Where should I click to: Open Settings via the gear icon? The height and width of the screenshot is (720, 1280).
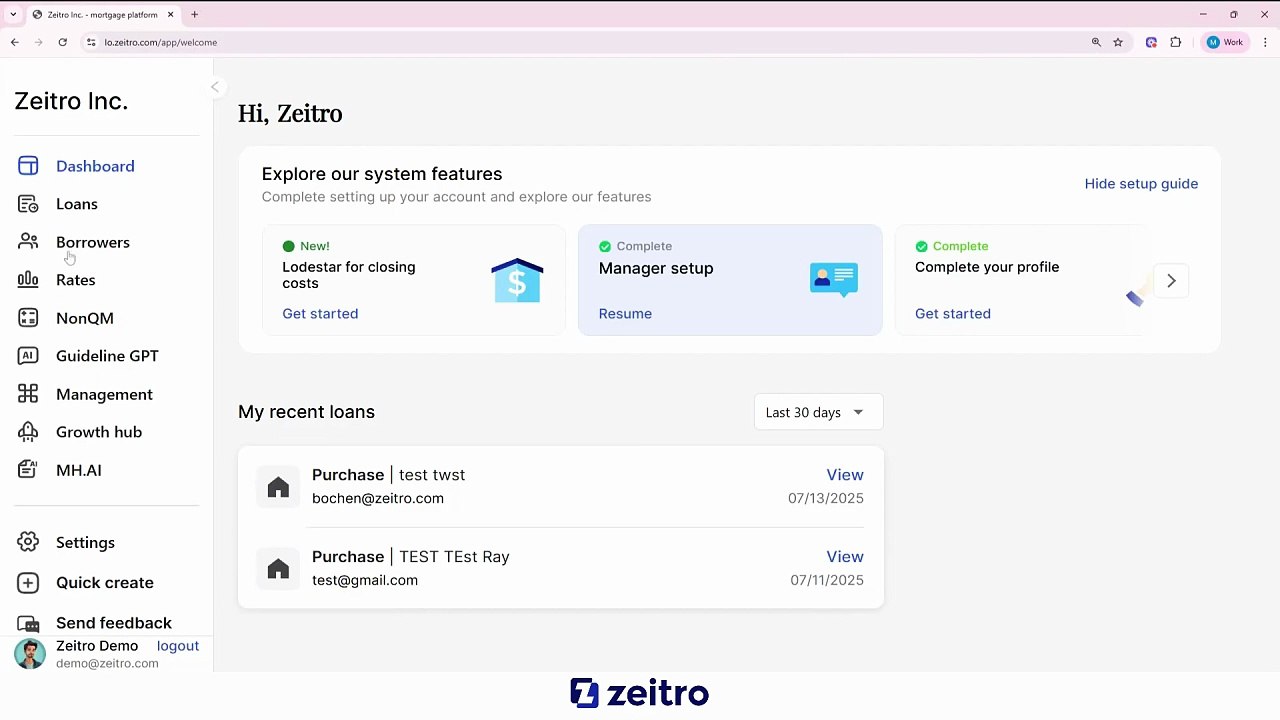[x=28, y=542]
